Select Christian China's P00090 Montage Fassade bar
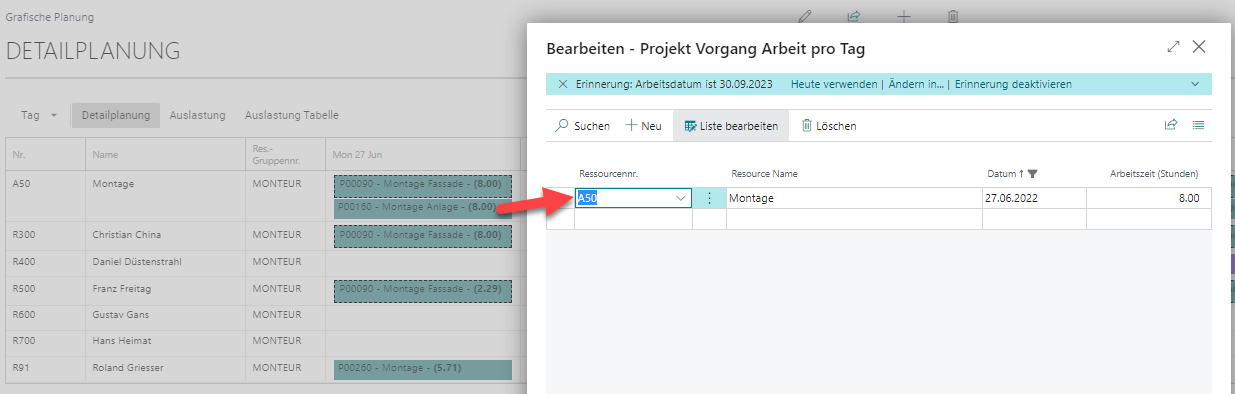The image size is (1235, 394). pos(422,235)
